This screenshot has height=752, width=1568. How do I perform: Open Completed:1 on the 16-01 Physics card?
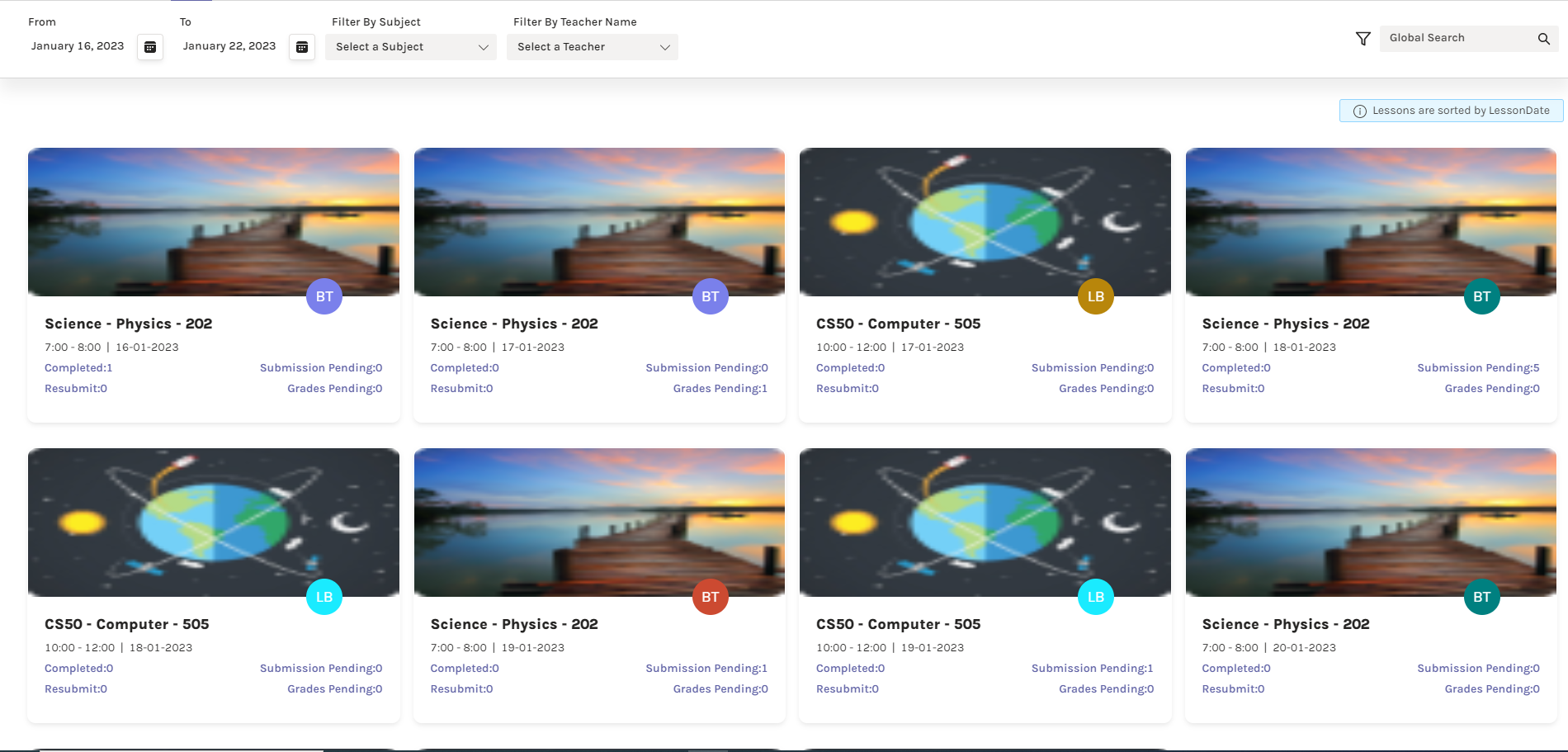(x=78, y=367)
